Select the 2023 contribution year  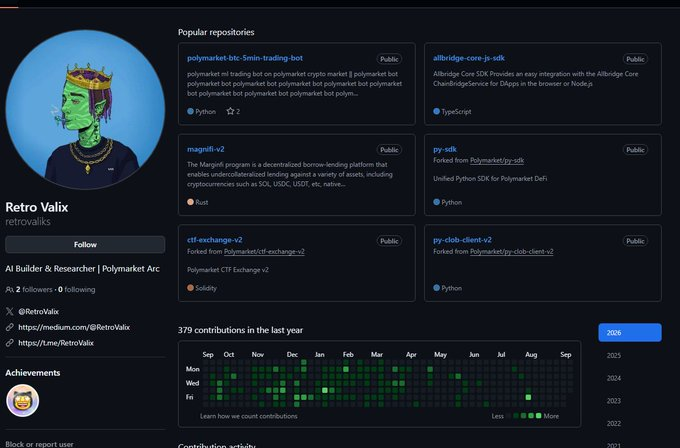[x=614, y=401]
